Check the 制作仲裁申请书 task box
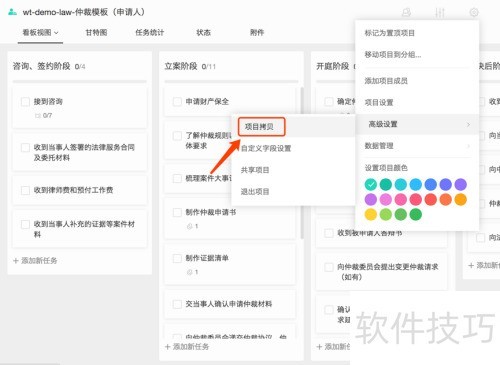The width and height of the screenshot is (500, 365). pos(177,212)
